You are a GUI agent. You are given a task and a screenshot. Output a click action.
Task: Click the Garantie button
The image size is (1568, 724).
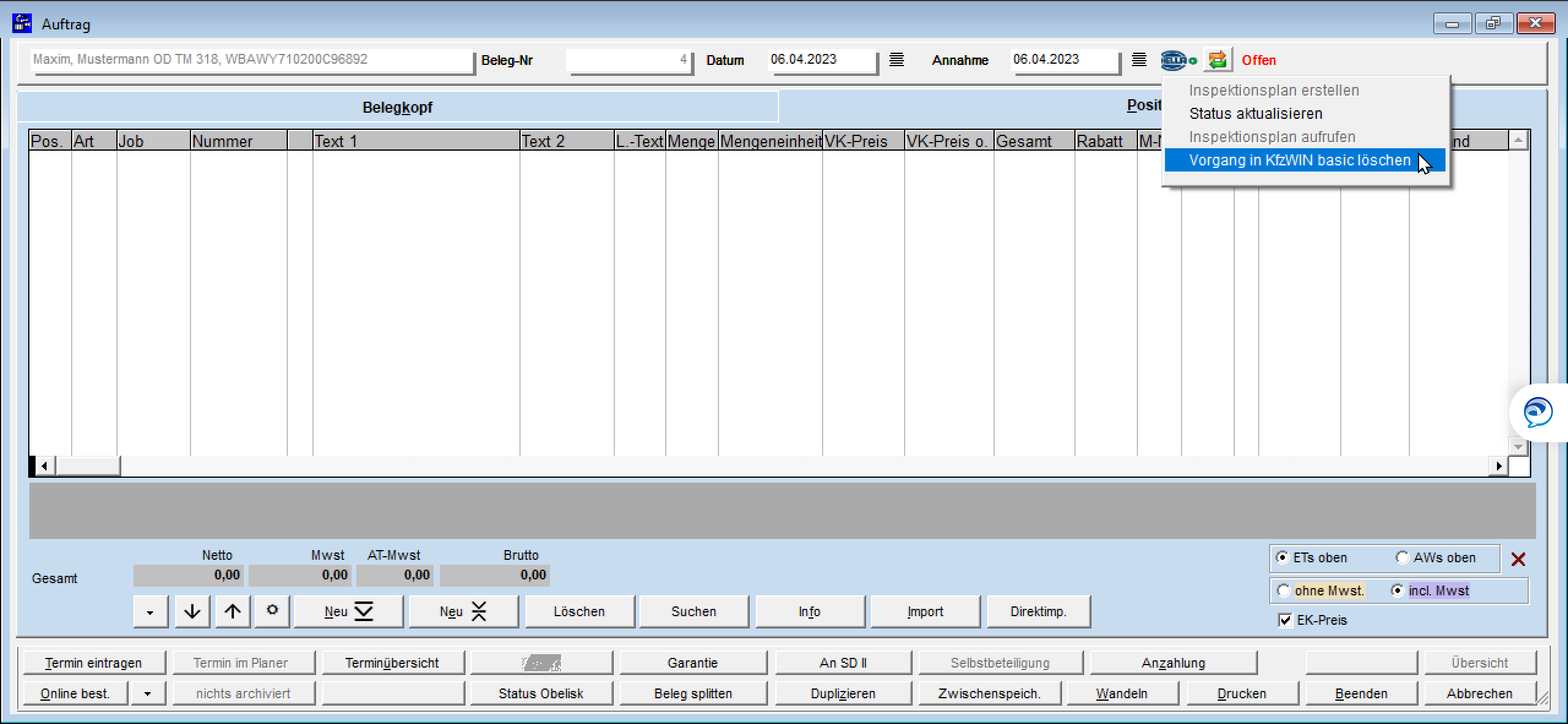click(693, 663)
